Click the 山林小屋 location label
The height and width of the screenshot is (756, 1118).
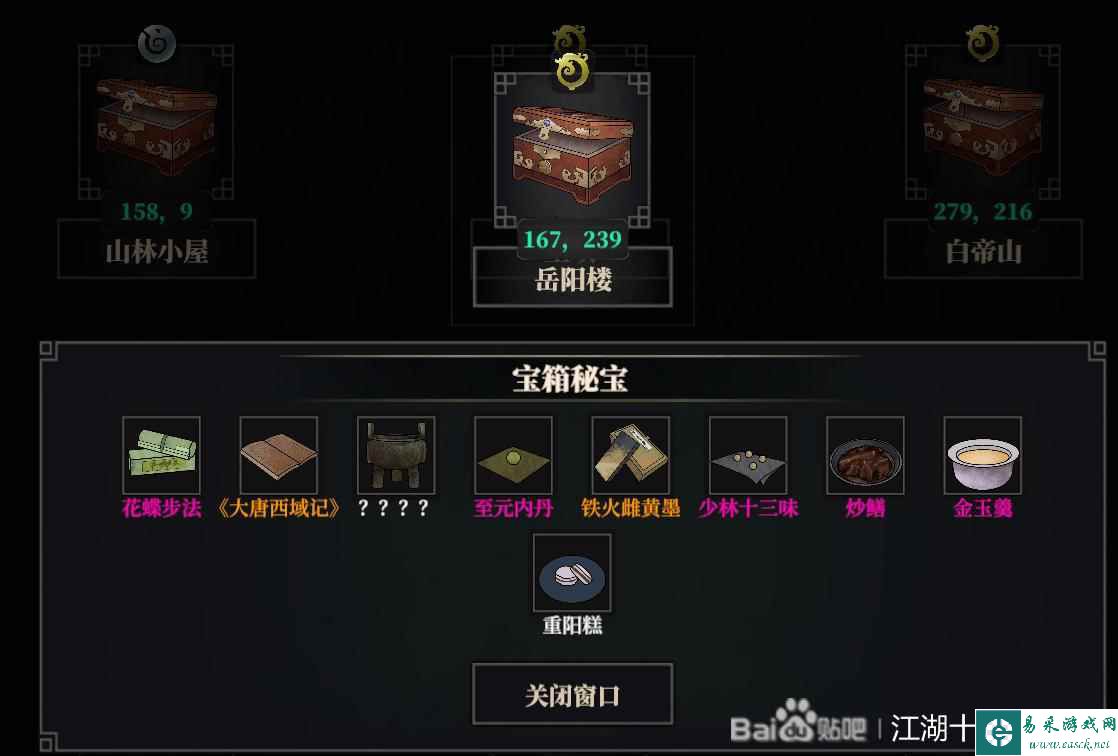coord(156,250)
